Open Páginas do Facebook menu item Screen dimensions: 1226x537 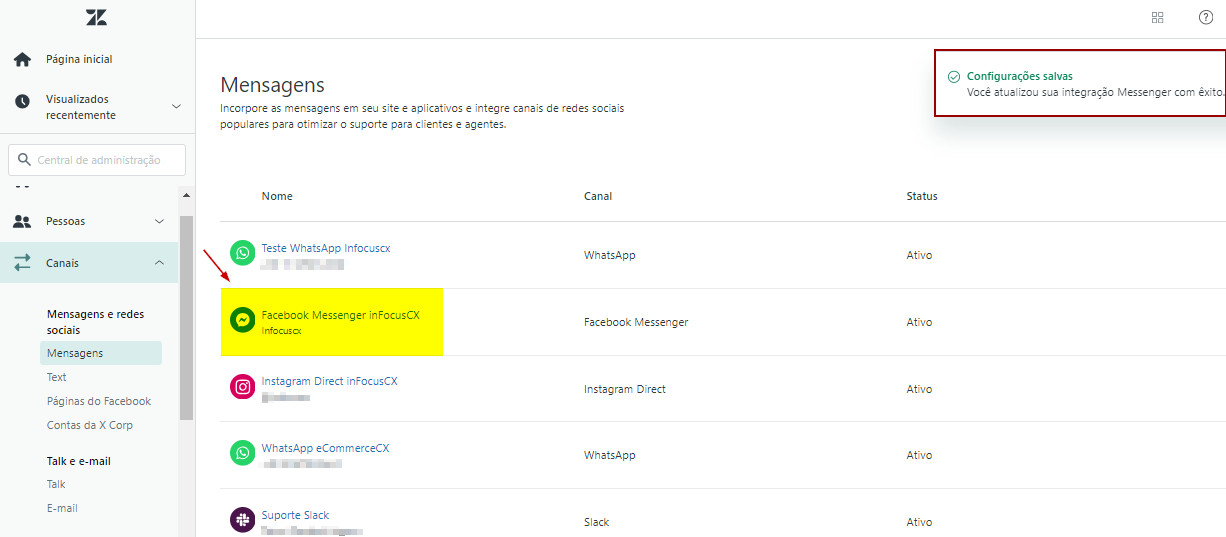[x=99, y=401]
